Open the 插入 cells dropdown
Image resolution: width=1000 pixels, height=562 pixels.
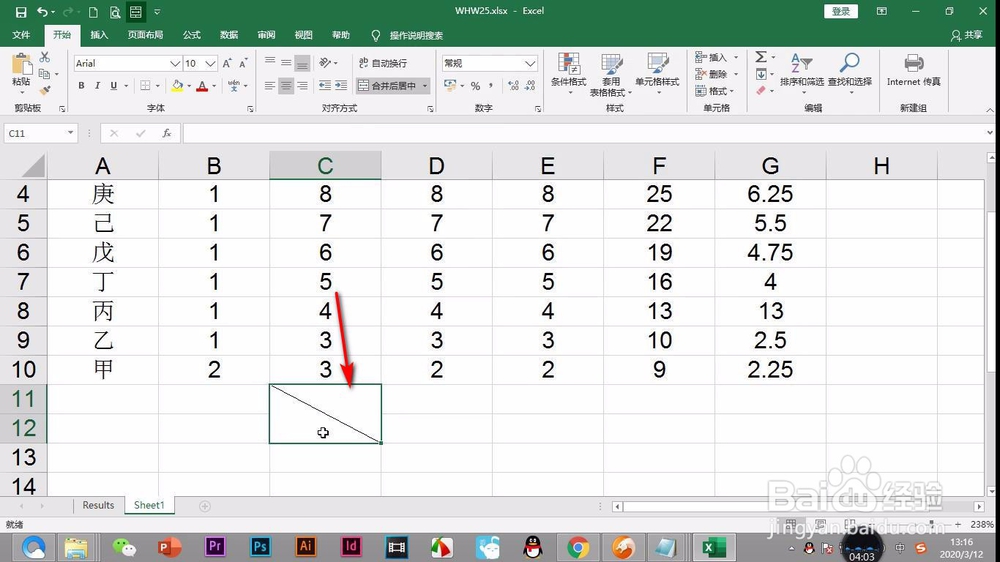pyautogui.click(x=737, y=57)
